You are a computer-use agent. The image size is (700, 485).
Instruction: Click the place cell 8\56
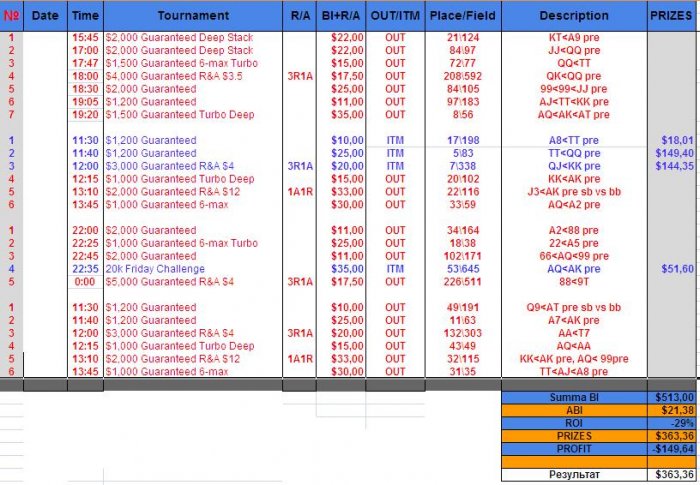click(x=463, y=115)
